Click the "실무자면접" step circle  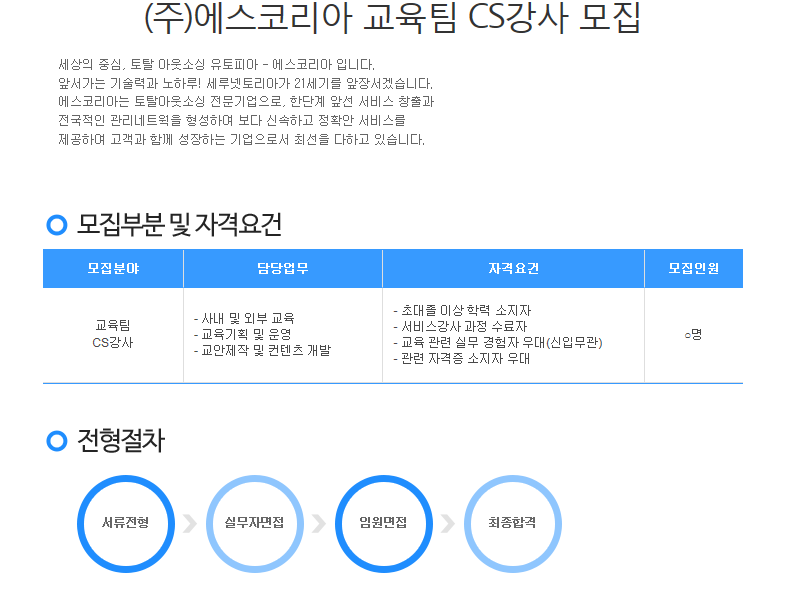(x=255, y=523)
